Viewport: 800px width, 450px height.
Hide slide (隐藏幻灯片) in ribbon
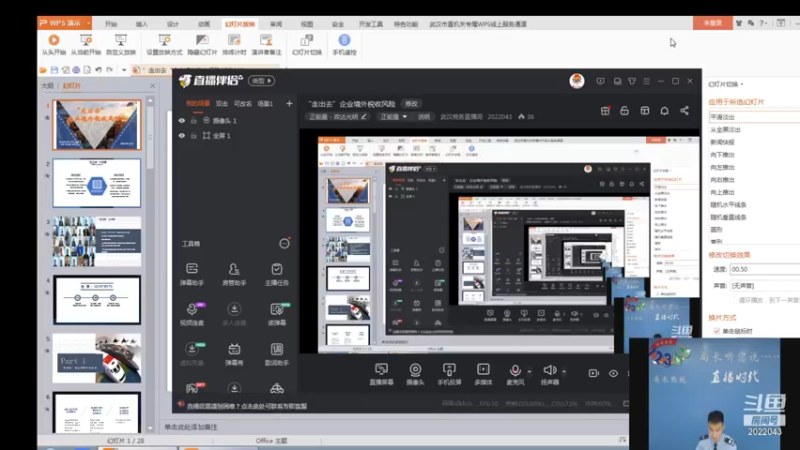point(202,44)
